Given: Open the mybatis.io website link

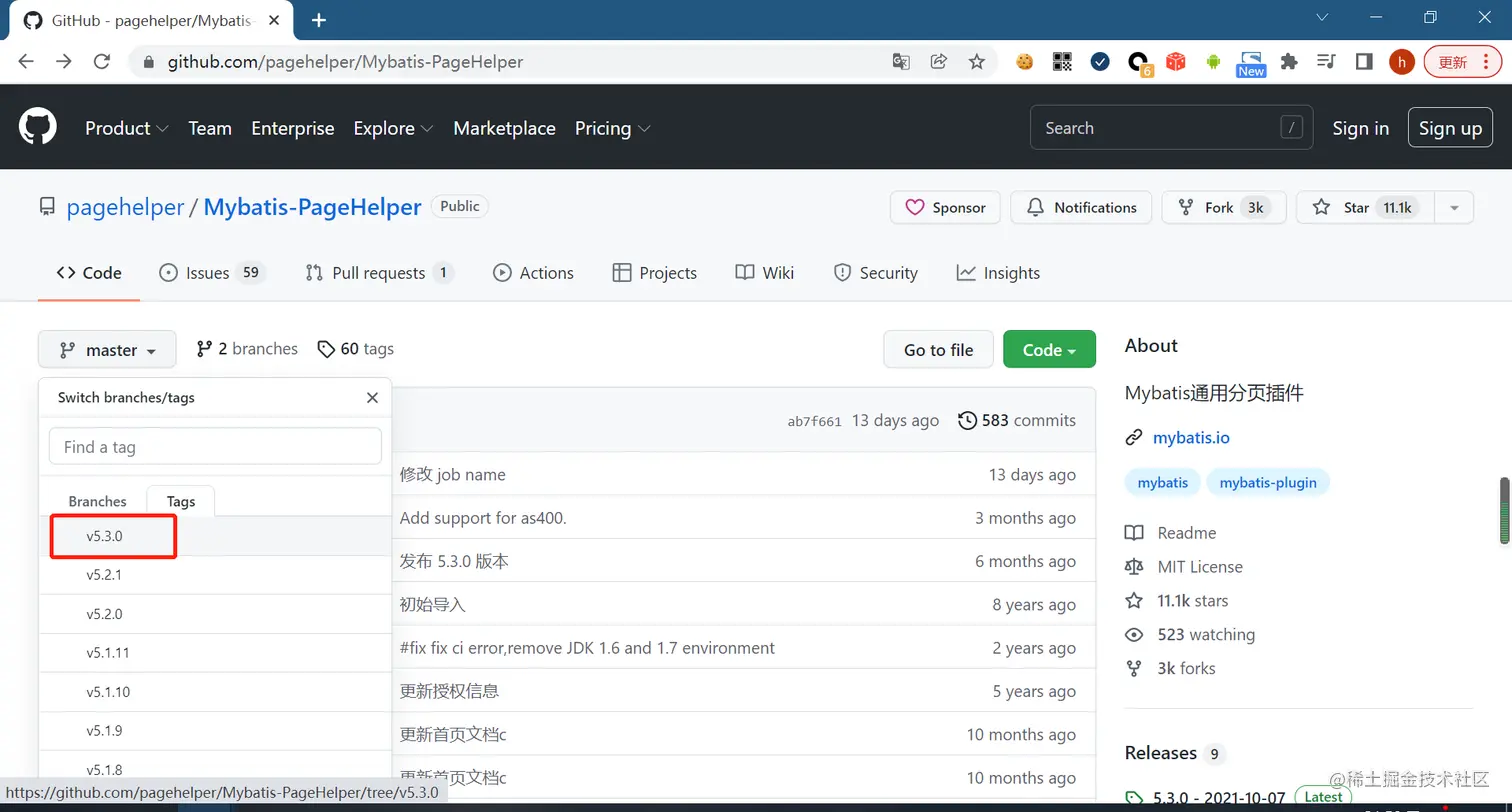Looking at the screenshot, I should [1191, 437].
